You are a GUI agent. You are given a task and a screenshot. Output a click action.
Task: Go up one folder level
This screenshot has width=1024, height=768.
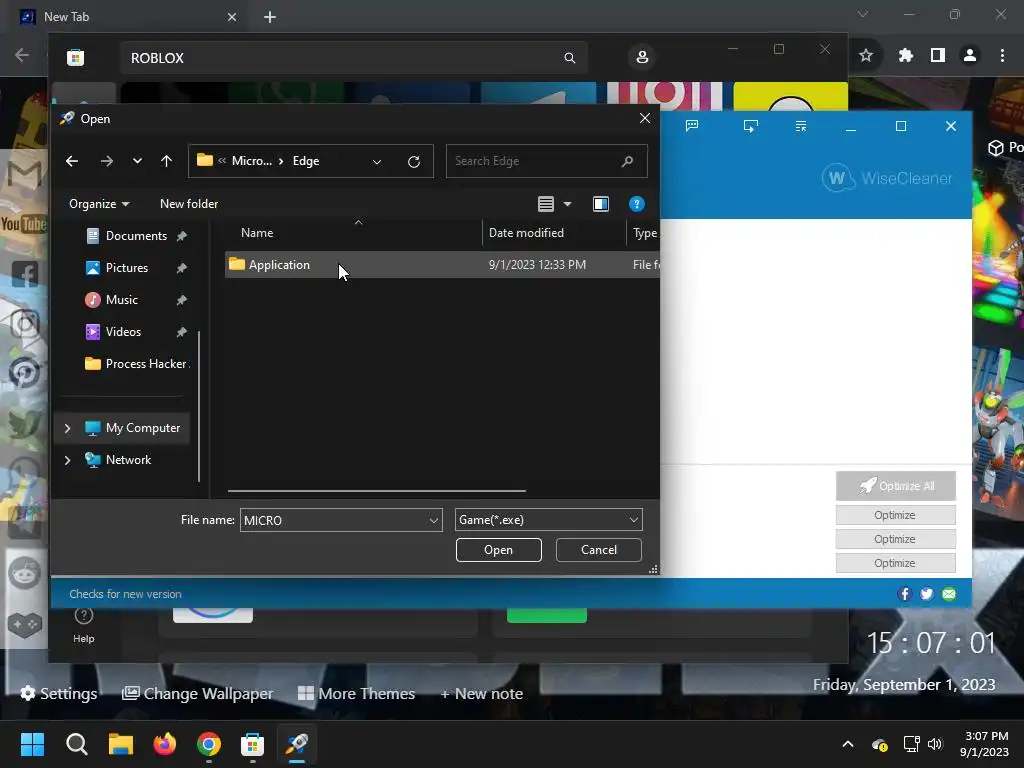tap(167, 161)
